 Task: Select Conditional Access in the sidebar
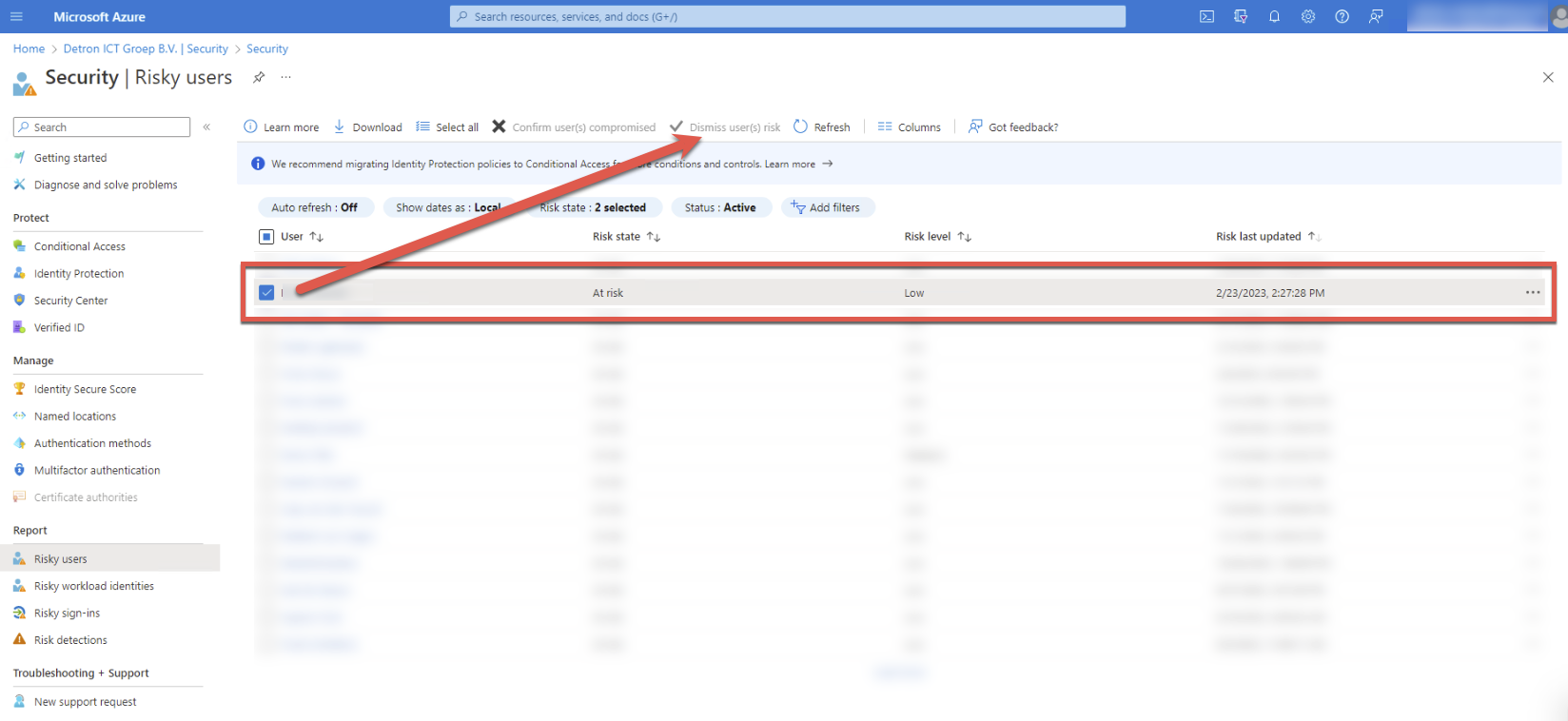click(x=80, y=246)
